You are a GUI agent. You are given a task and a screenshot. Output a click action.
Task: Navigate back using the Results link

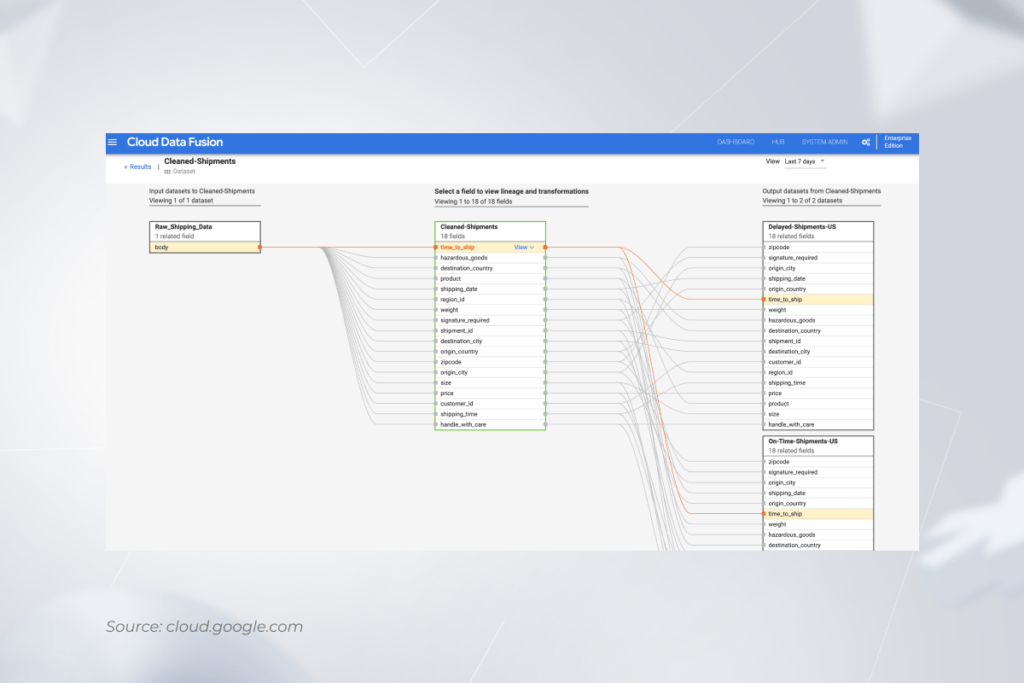(137, 166)
